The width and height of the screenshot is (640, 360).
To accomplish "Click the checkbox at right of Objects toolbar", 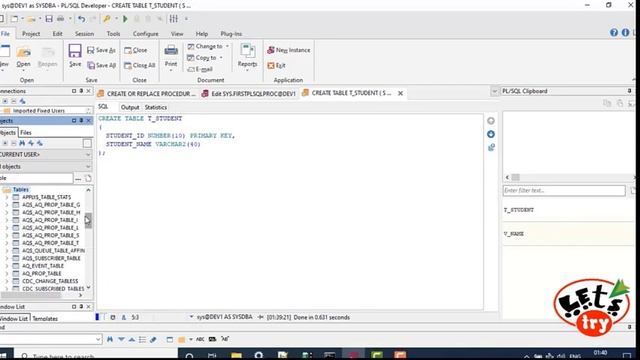I will point(87,143).
